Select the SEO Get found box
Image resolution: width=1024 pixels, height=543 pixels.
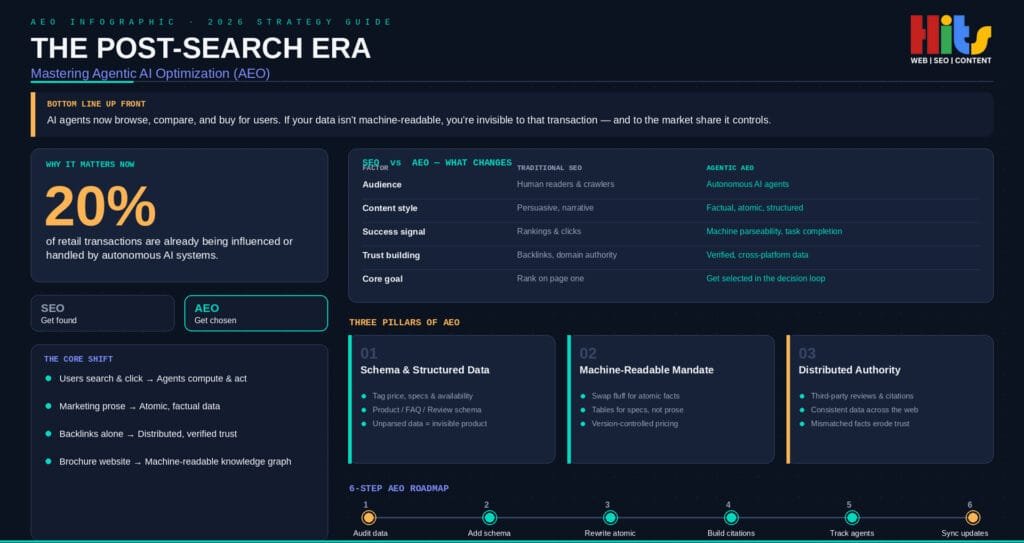click(x=103, y=314)
